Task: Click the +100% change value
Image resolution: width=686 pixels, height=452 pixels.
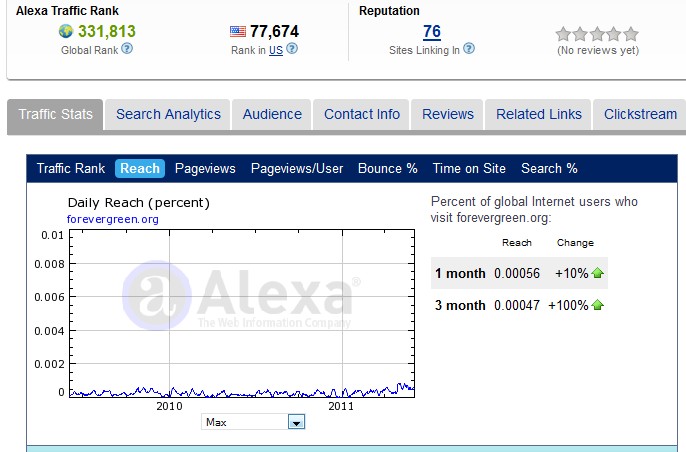Action: (568, 305)
